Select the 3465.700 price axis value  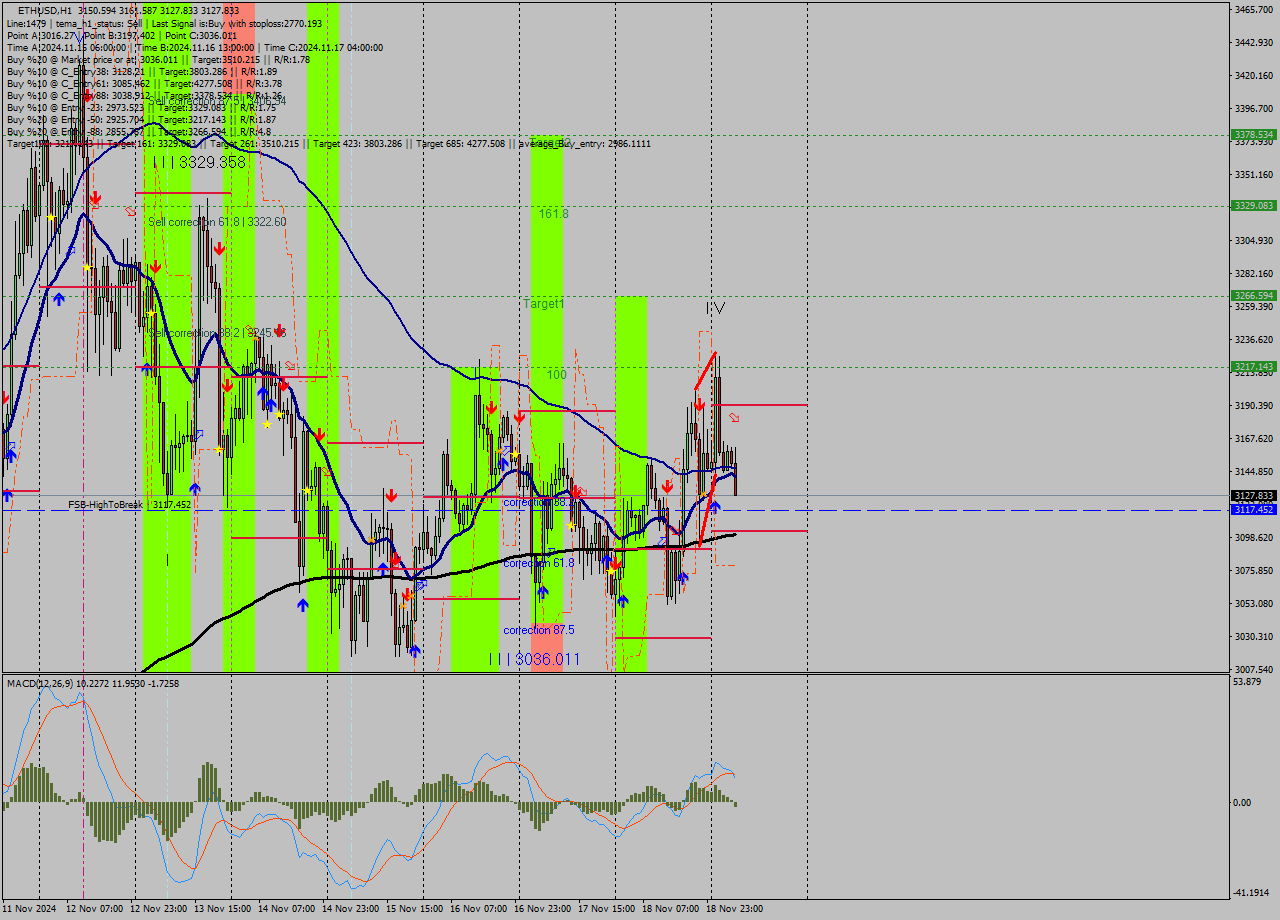click(x=1254, y=9)
